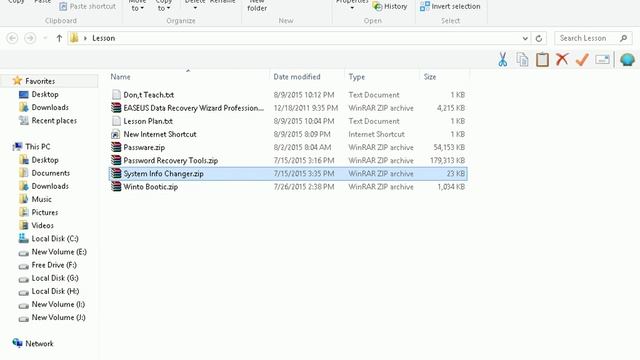The width and height of the screenshot is (640, 360).
Task: Click the Lesson Plan.txt document icon
Action: click(x=116, y=121)
